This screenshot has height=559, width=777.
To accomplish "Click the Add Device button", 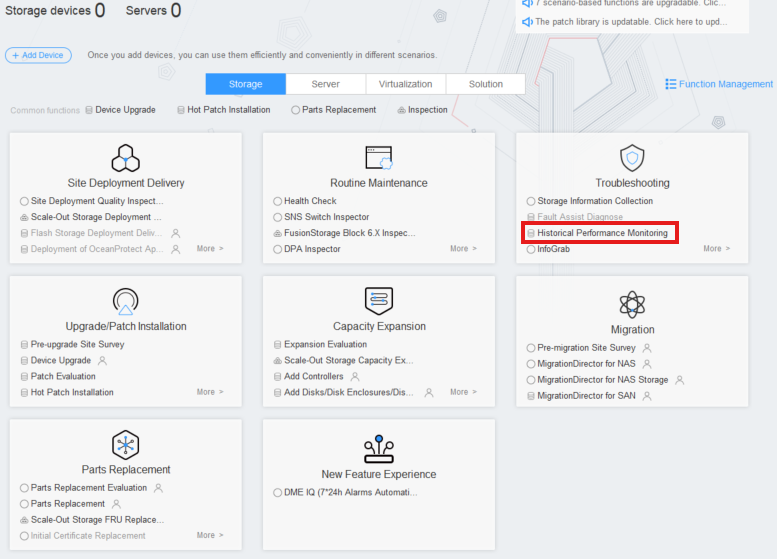I will [x=38, y=55].
